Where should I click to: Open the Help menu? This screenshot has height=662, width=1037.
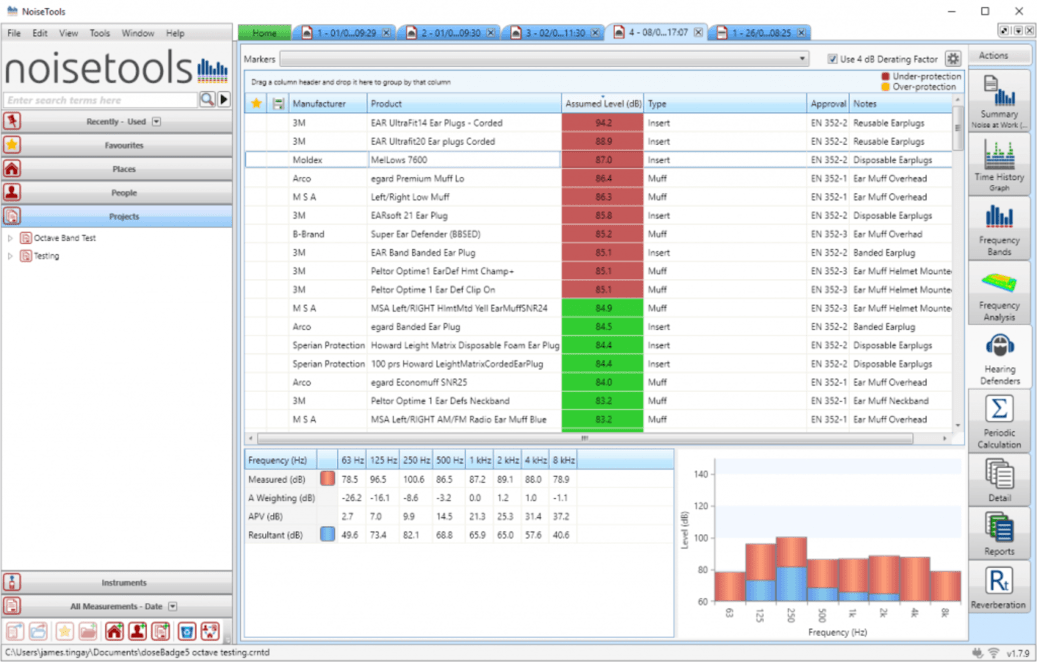[175, 33]
